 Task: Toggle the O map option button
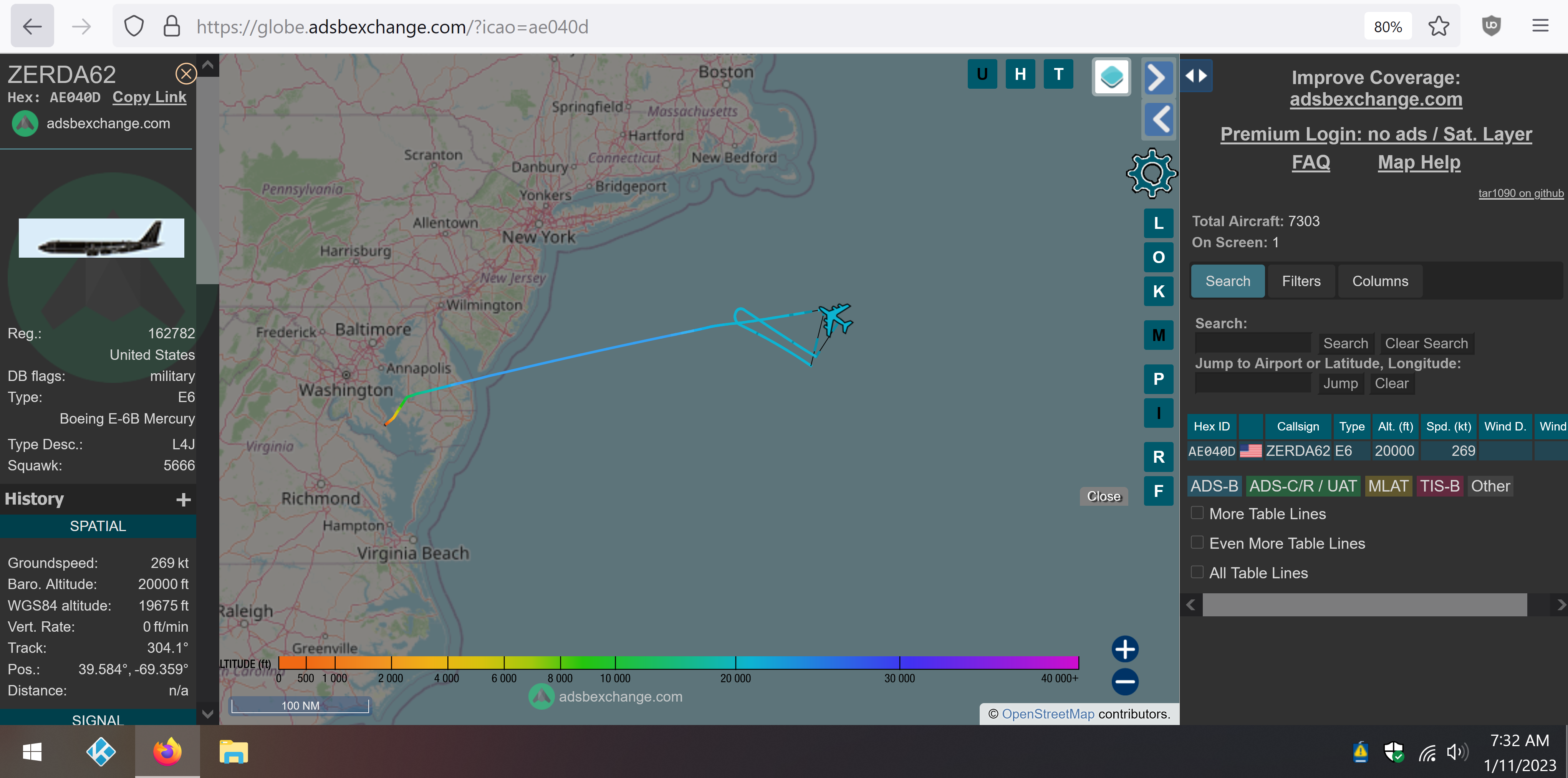(1158, 258)
